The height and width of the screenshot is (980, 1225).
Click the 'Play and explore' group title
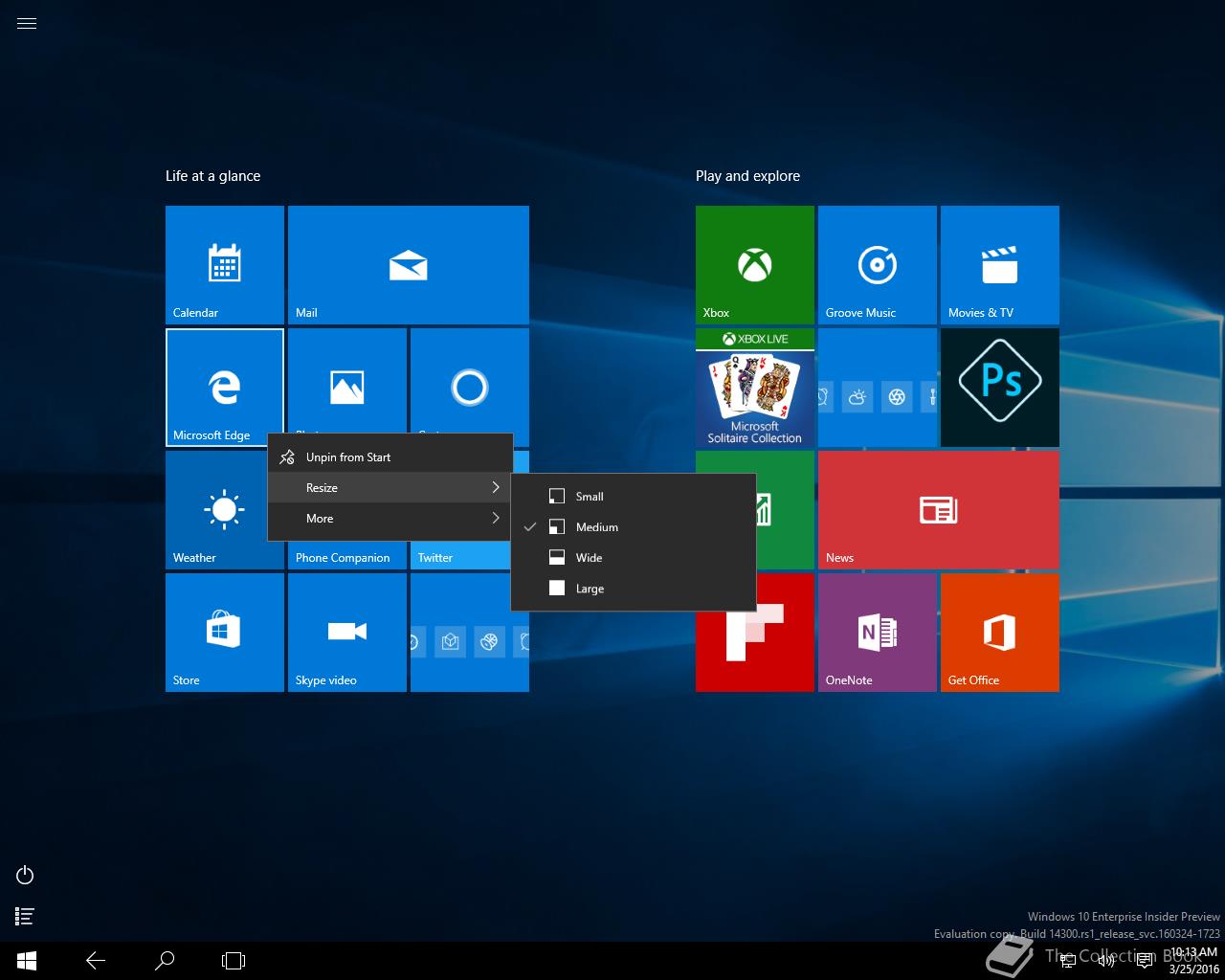[x=747, y=176]
